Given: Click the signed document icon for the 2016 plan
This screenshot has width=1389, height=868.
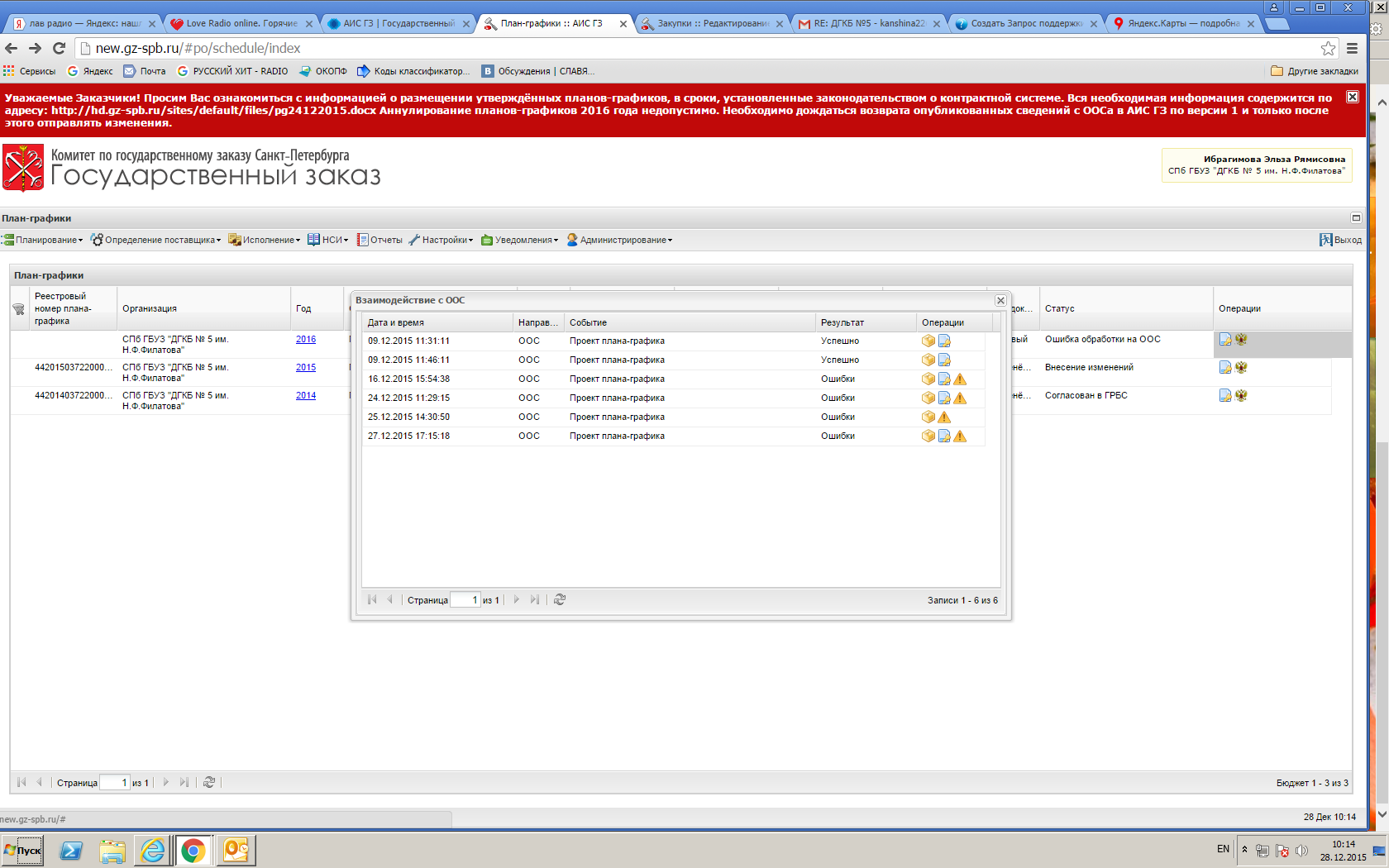Looking at the screenshot, I should (1225, 339).
